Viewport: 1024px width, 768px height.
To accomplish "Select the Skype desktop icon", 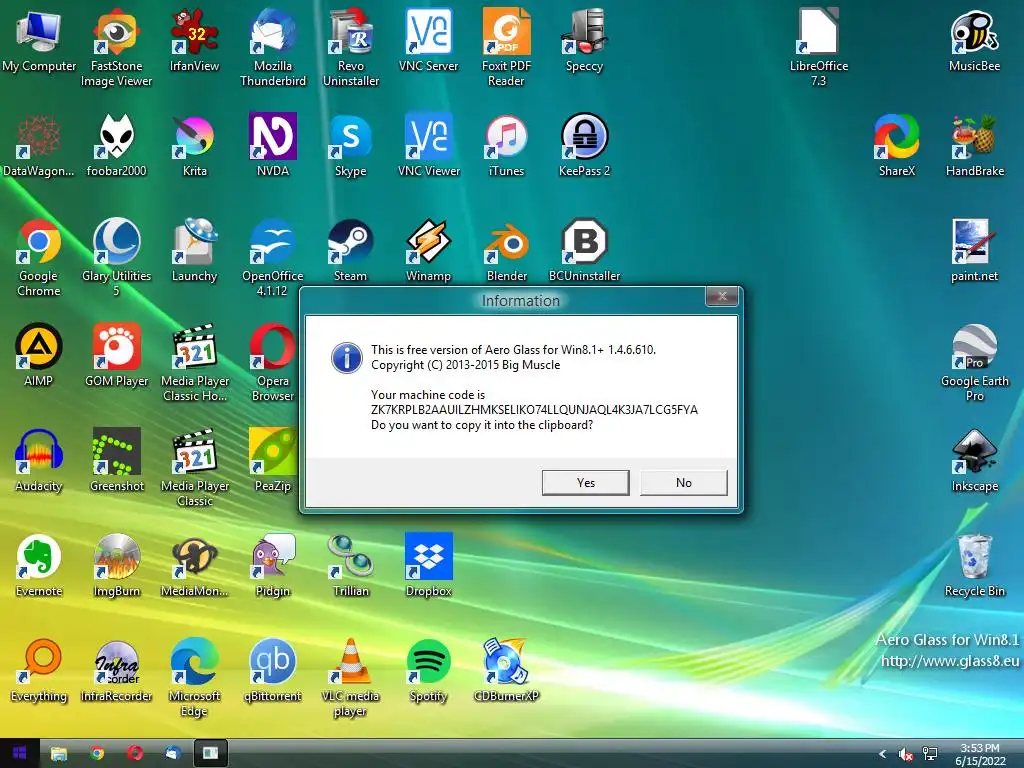I will (x=351, y=146).
